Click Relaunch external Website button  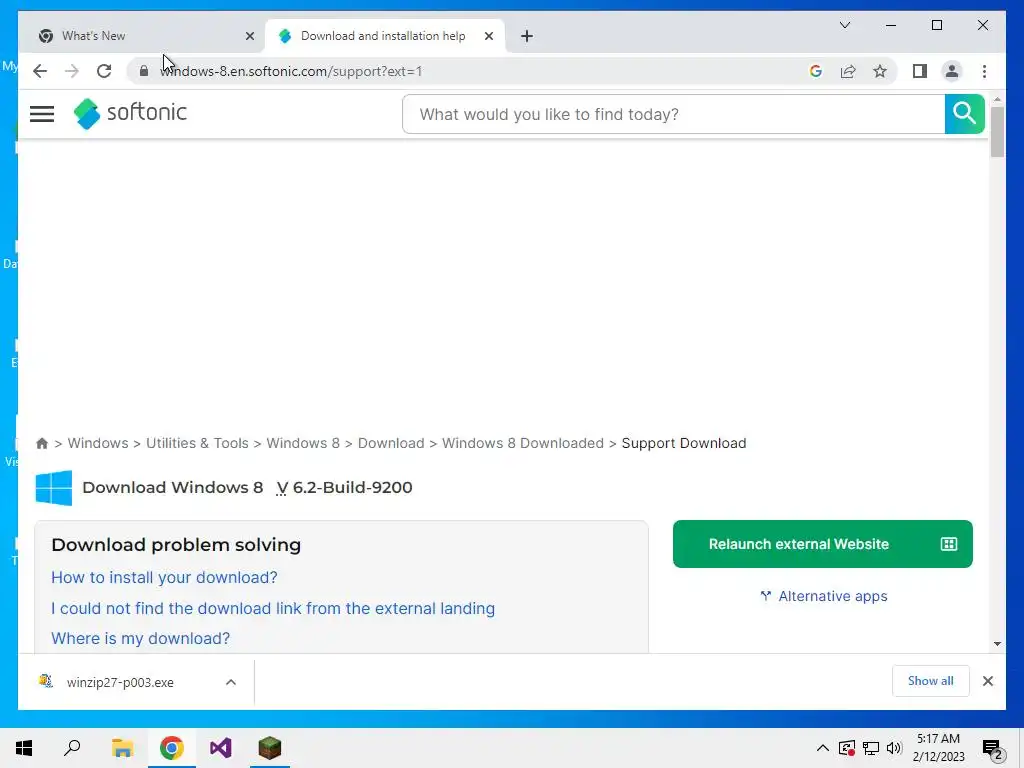(x=822, y=544)
